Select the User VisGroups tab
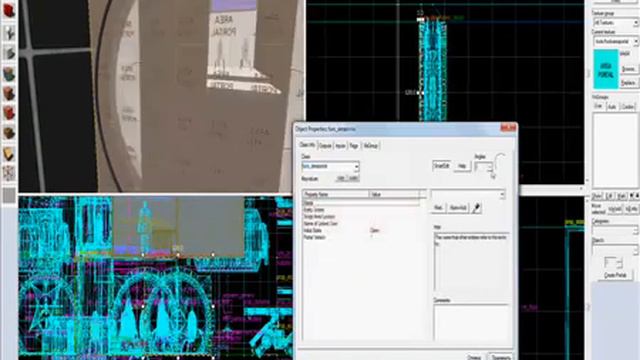The width and height of the screenshot is (640, 360). [598, 106]
